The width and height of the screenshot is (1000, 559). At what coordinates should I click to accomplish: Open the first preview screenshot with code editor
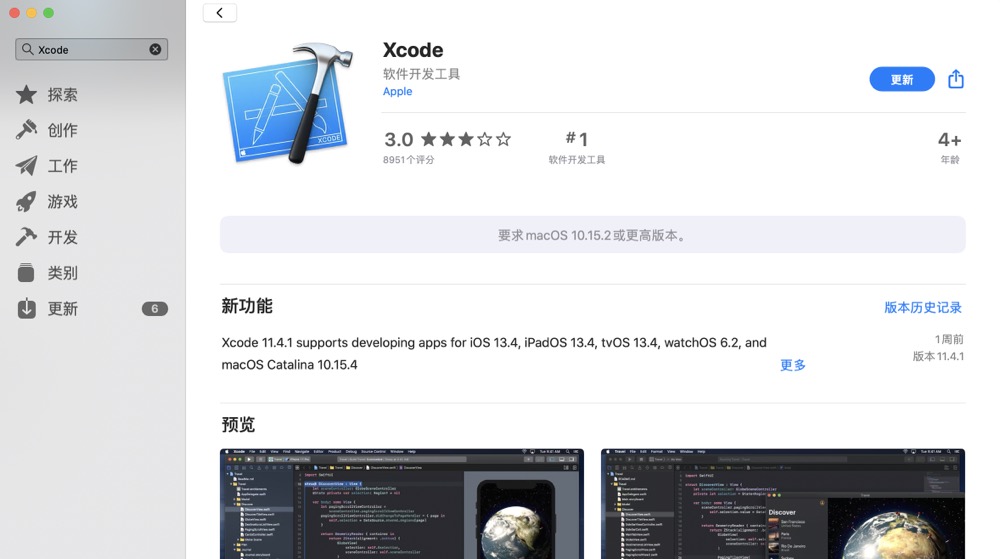coord(402,504)
